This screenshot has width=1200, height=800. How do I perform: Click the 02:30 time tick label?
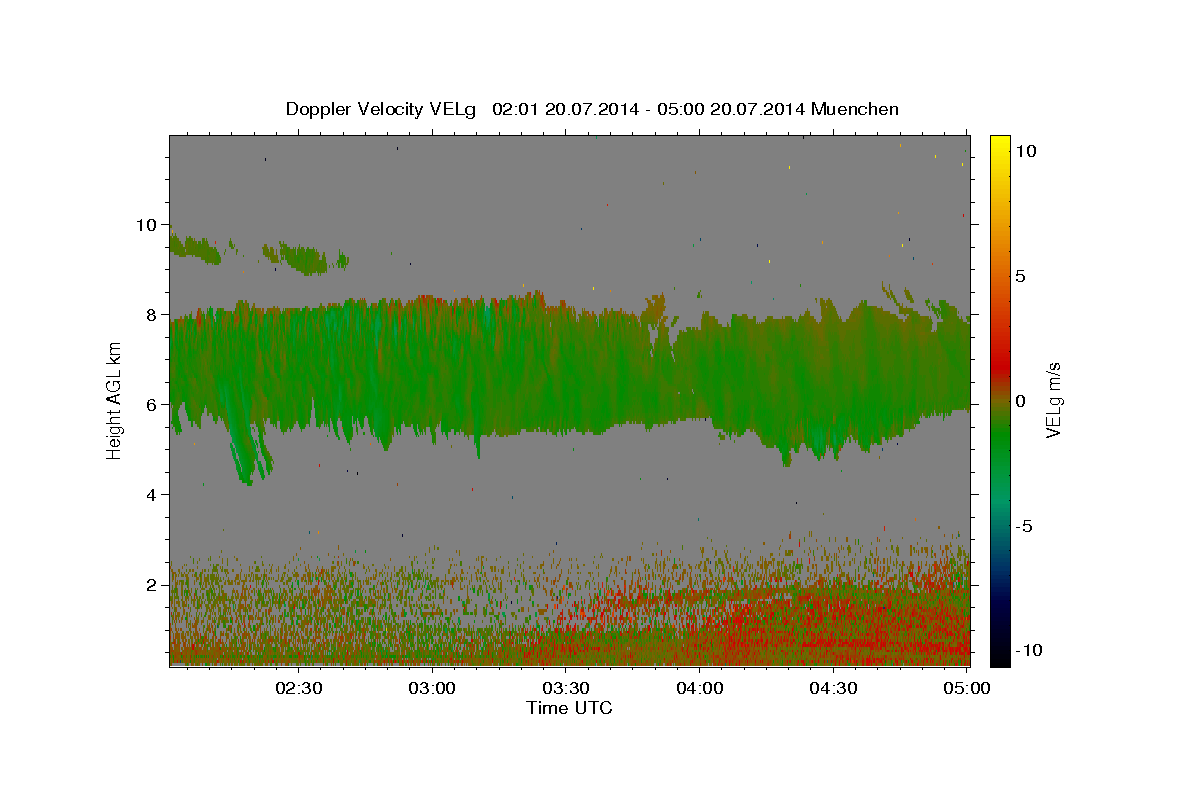[x=299, y=688]
